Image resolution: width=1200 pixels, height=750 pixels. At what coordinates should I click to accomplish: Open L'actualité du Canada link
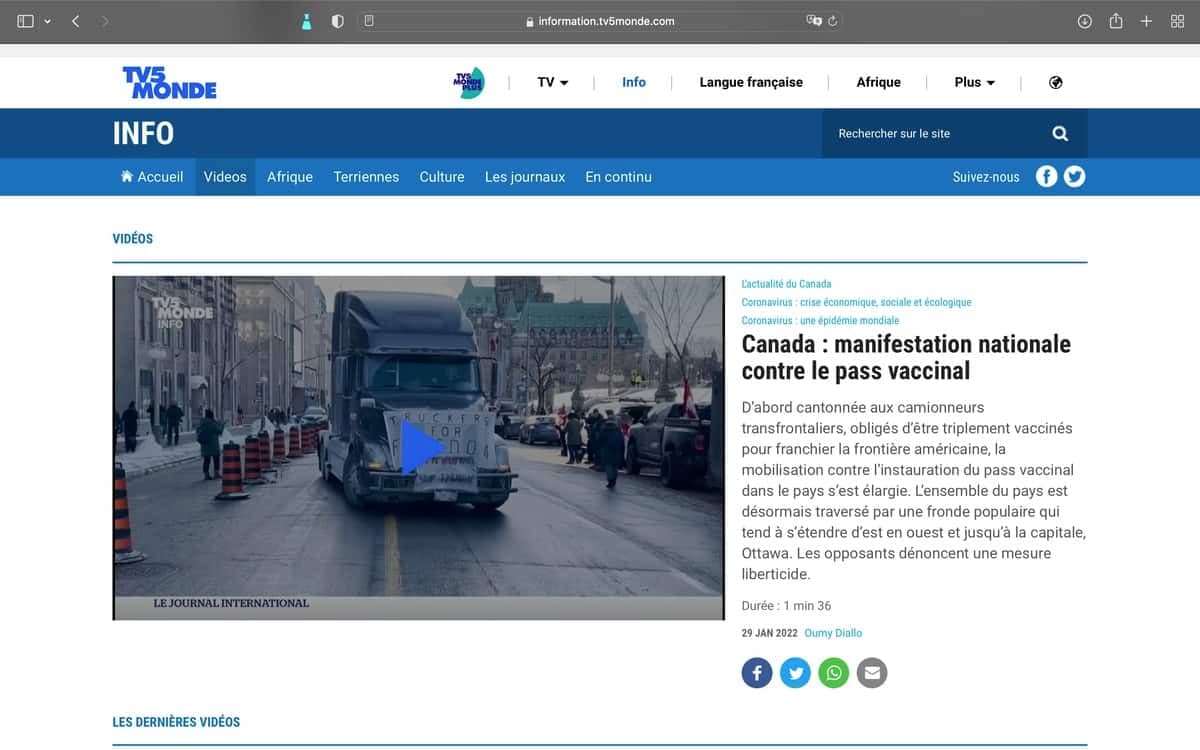pyautogui.click(x=786, y=284)
